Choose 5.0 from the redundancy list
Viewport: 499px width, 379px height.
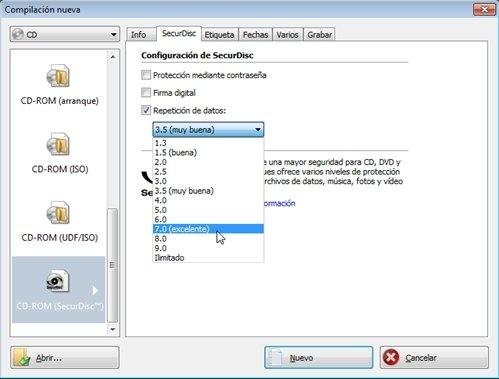pyautogui.click(x=208, y=210)
